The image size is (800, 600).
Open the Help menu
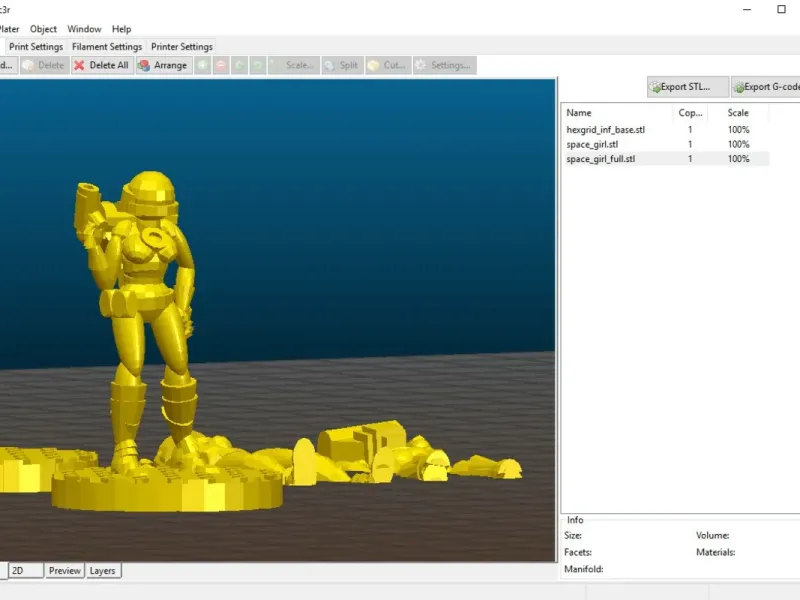click(121, 29)
